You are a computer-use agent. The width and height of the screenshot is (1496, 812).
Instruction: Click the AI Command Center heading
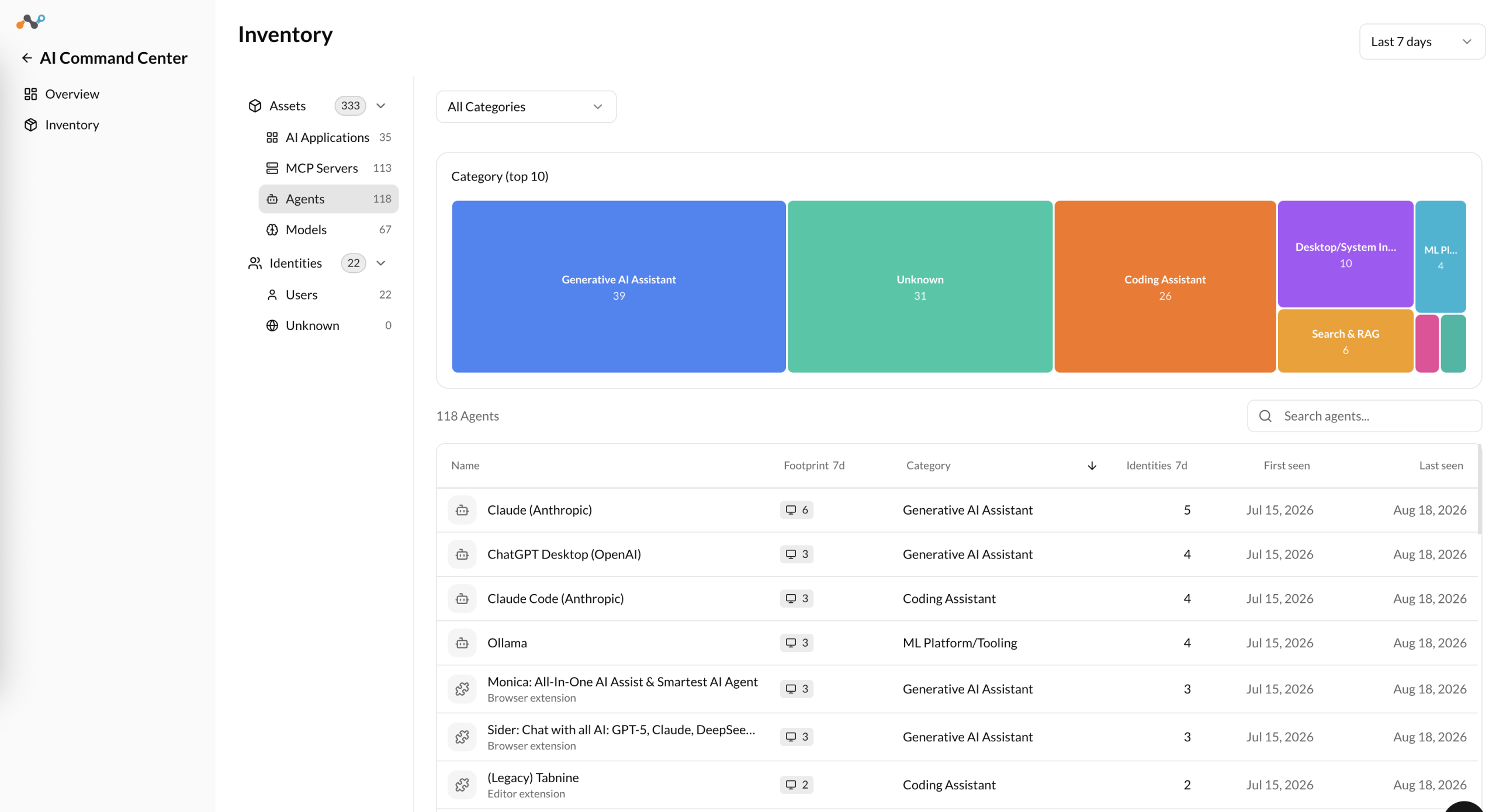113,58
